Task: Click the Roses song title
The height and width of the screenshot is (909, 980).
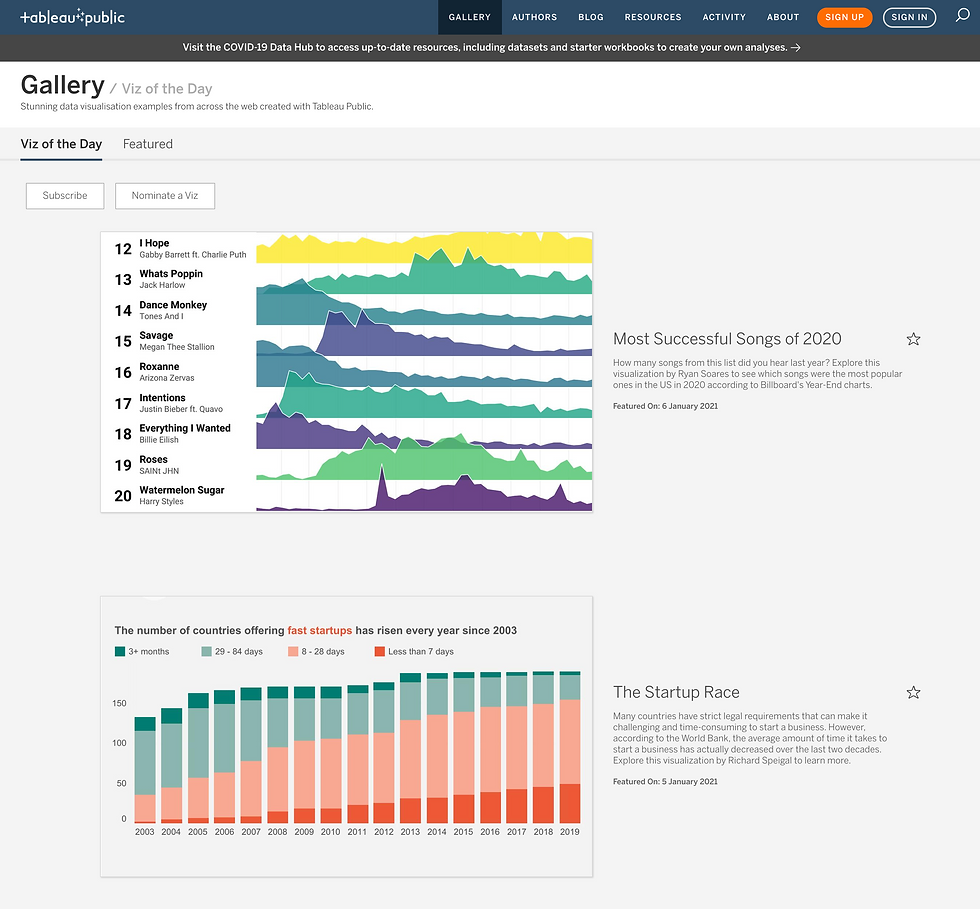Action: pos(153,460)
